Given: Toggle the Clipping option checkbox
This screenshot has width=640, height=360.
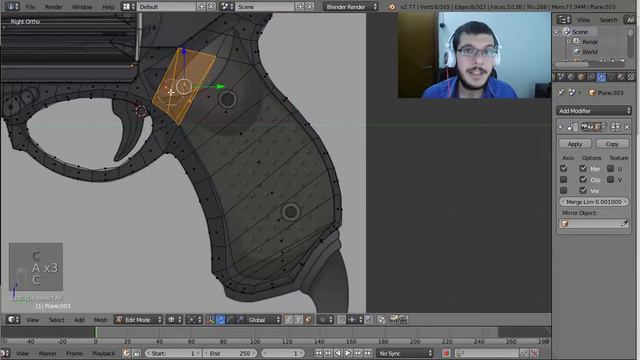Looking at the screenshot, I should (x=583, y=180).
